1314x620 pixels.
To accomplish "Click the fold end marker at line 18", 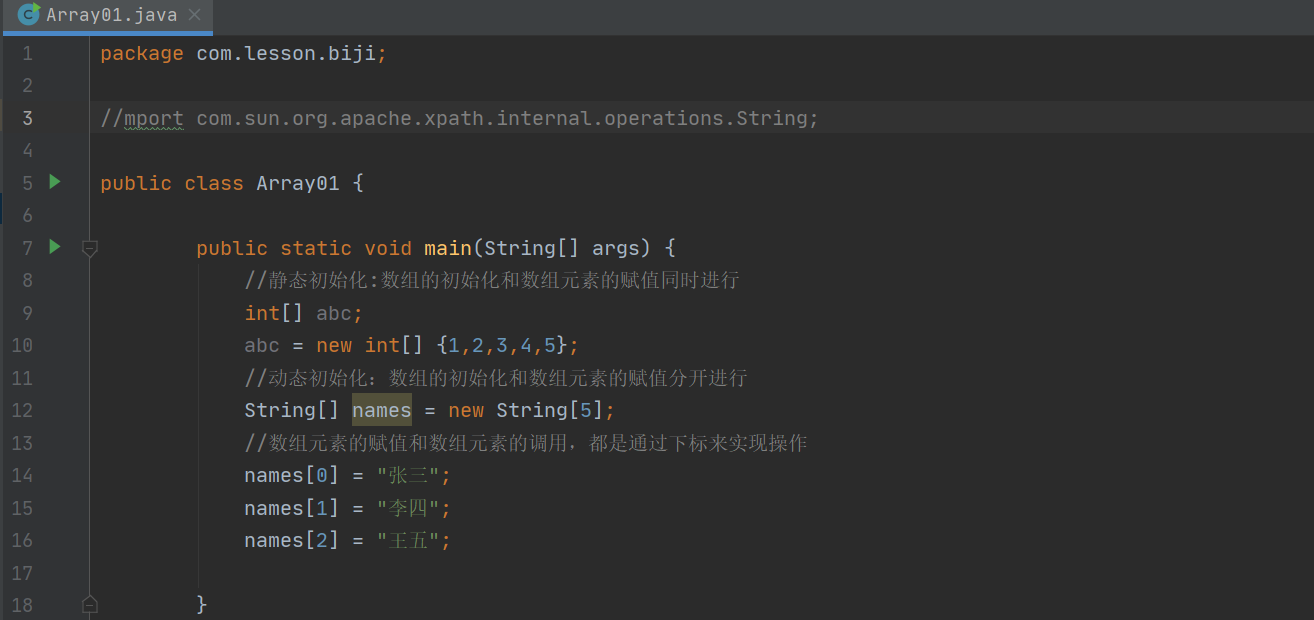I will coord(89,604).
